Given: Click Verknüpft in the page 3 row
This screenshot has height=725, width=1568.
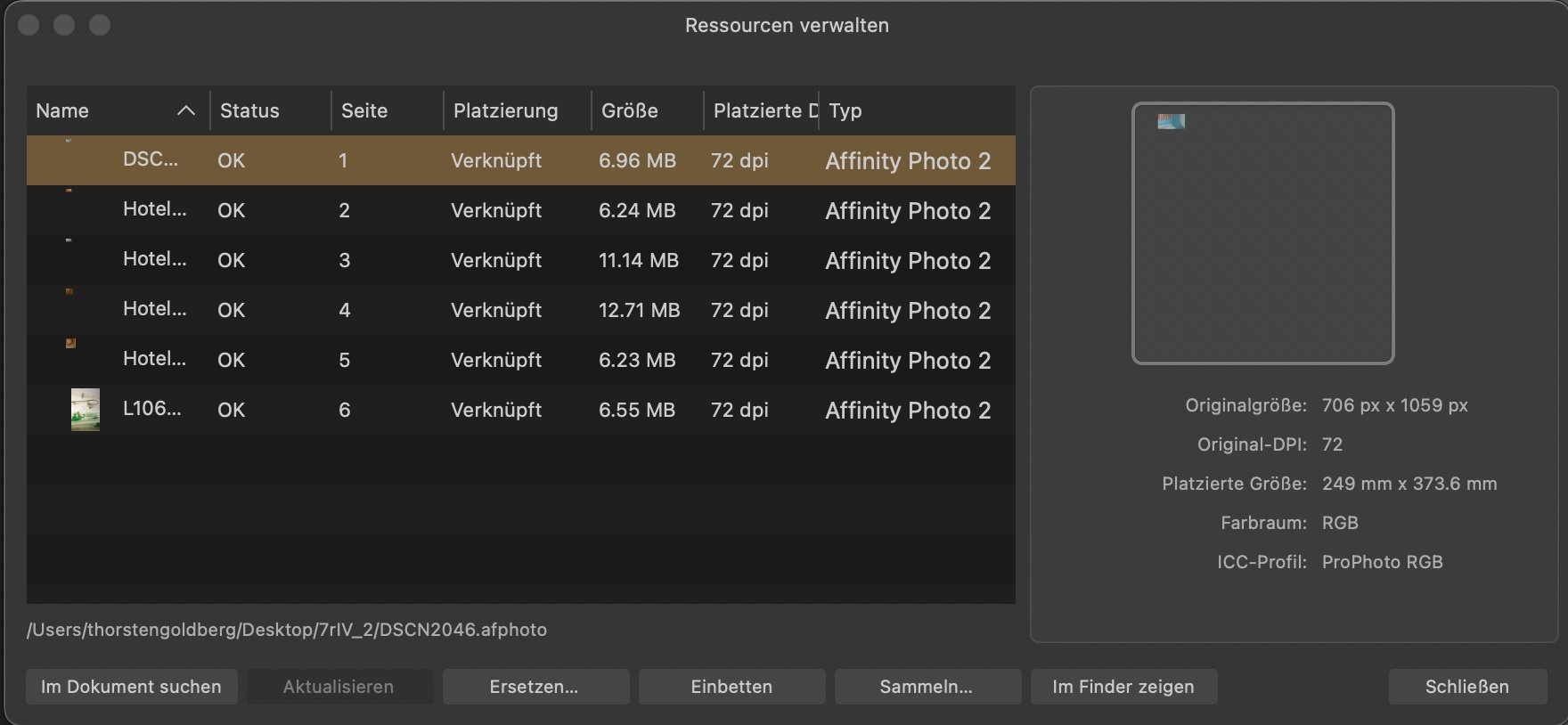Looking at the screenshot, I should pos(496,260).
